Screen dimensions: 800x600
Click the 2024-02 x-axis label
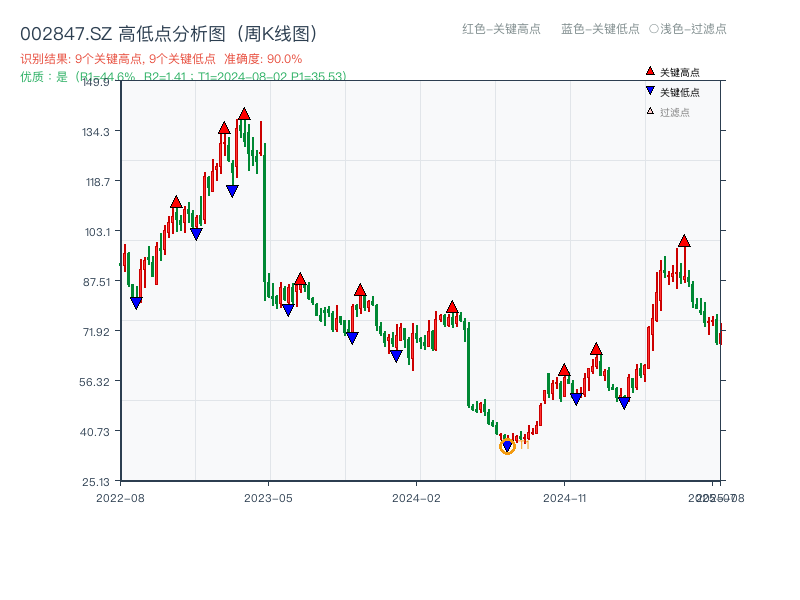(x=416, y=498)
